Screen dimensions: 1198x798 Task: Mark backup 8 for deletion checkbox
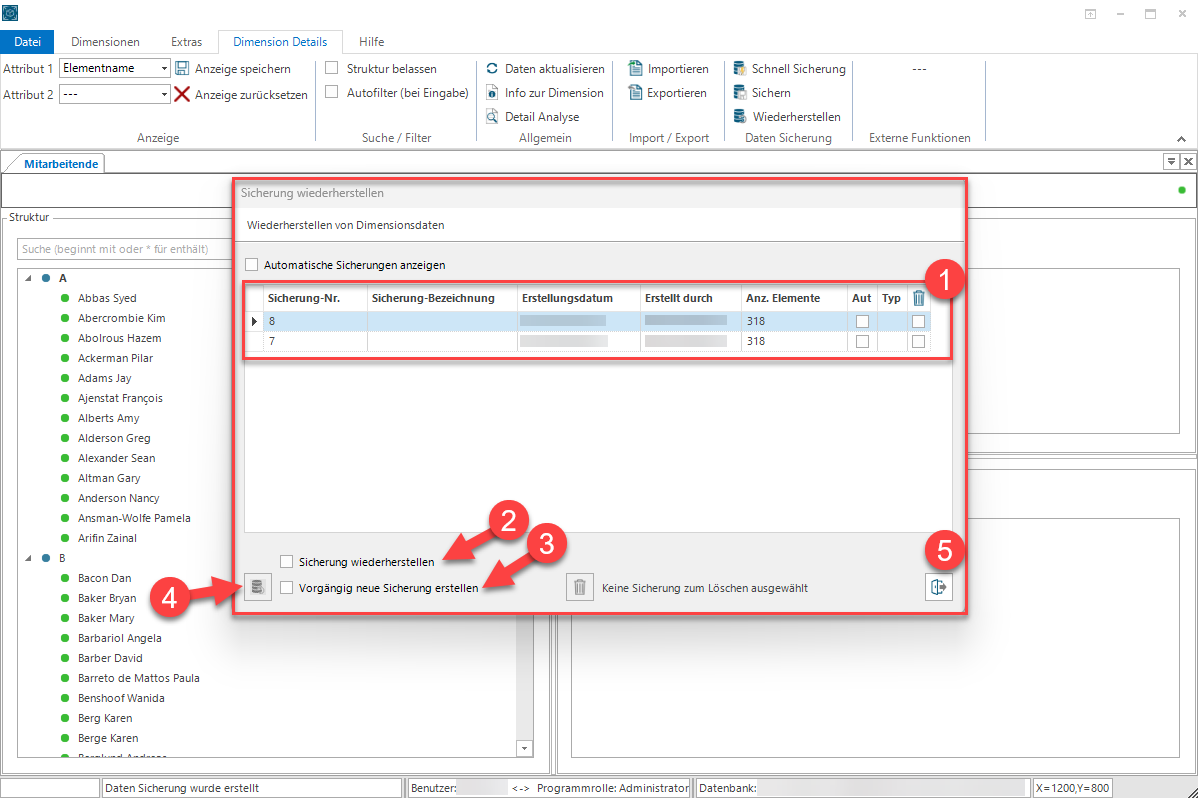click(918, 321)
